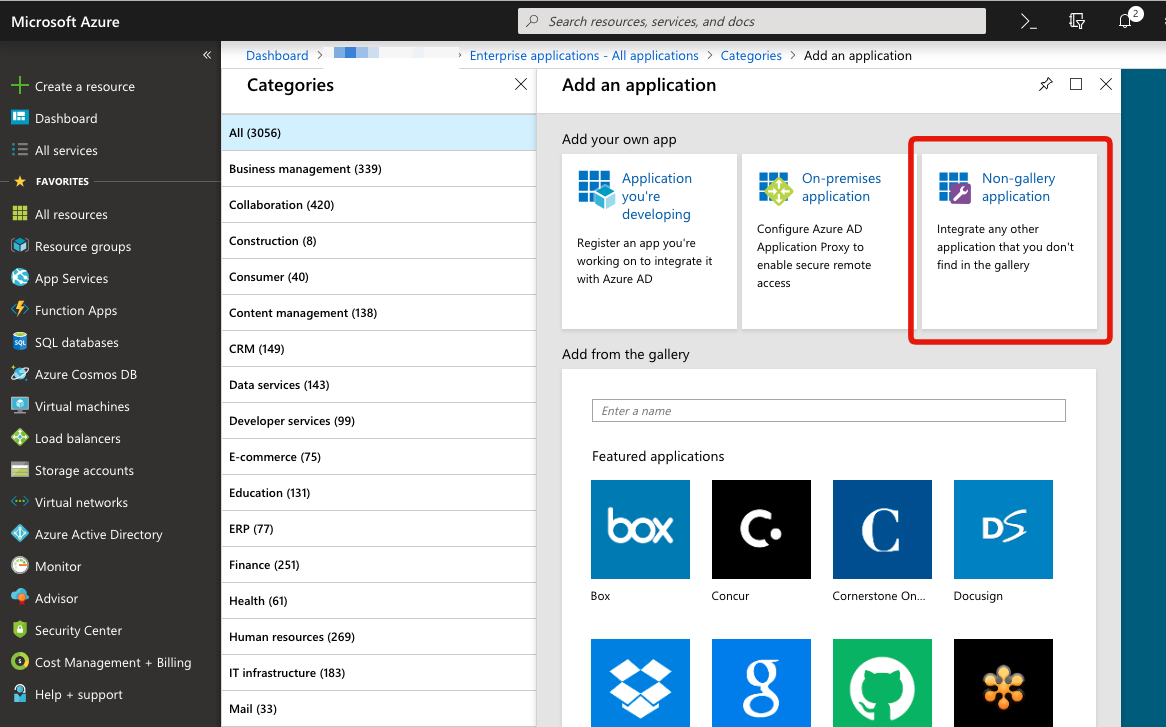This screenshot has width=1166, height=727.
Task: Open the notifications bell
Action: (x=1124, y=20)
